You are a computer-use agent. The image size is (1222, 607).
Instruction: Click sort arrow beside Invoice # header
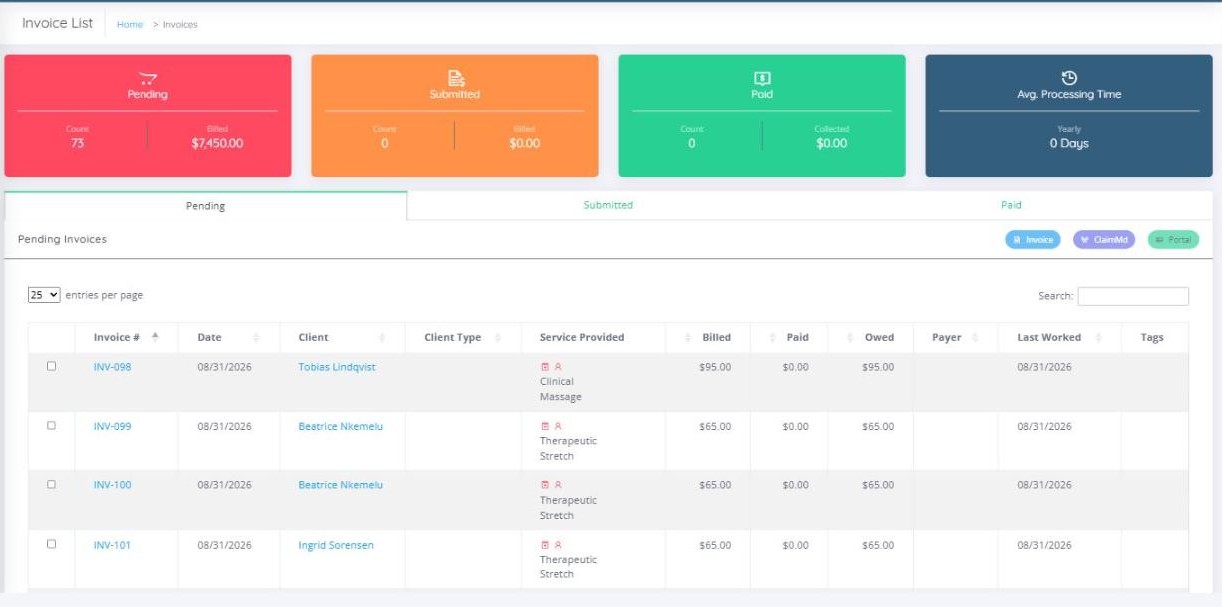(x=155, y=337)
